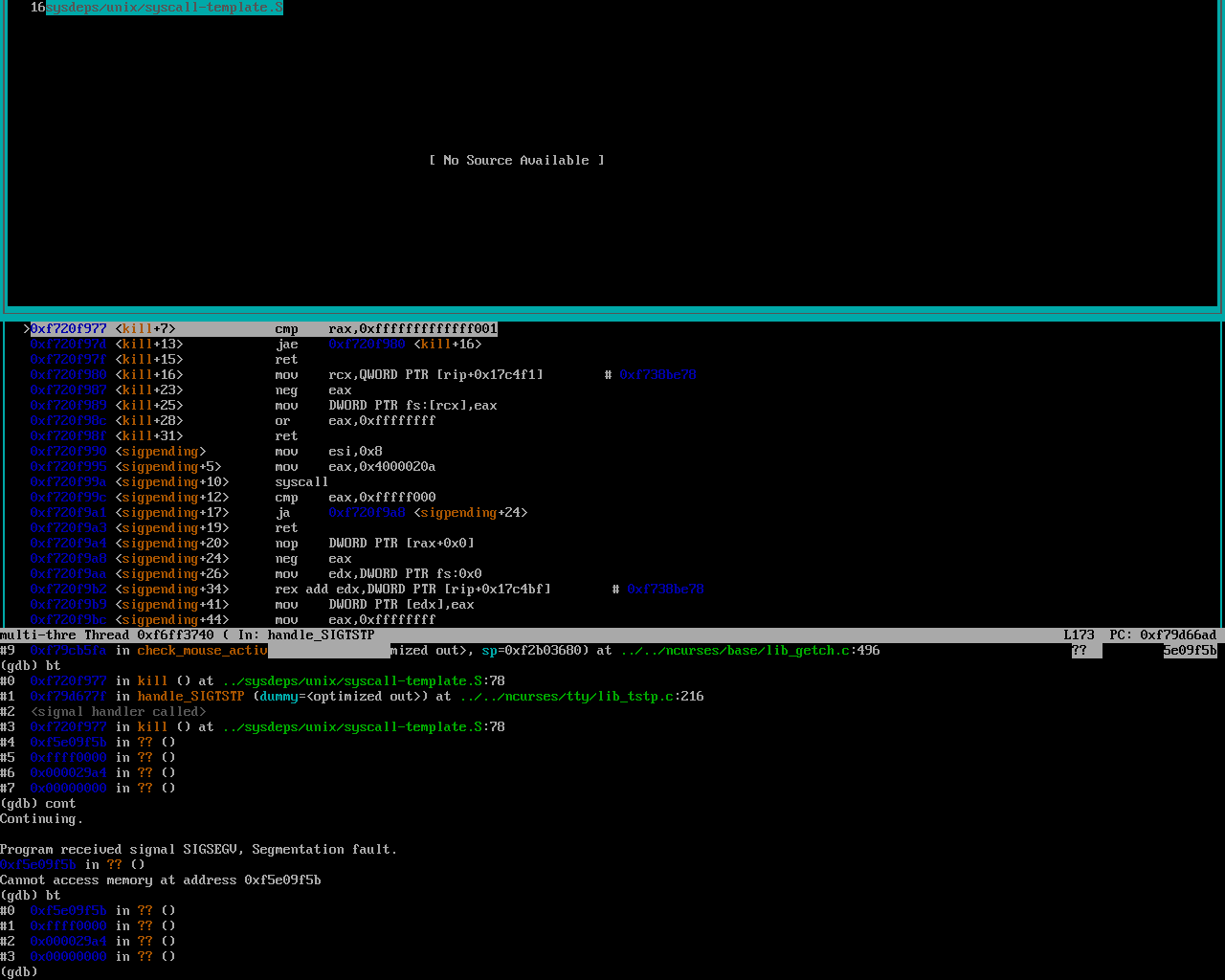Click the Cannot access memory error line
The height and width of the screenshot is (980, 1225).
(160, 880)
